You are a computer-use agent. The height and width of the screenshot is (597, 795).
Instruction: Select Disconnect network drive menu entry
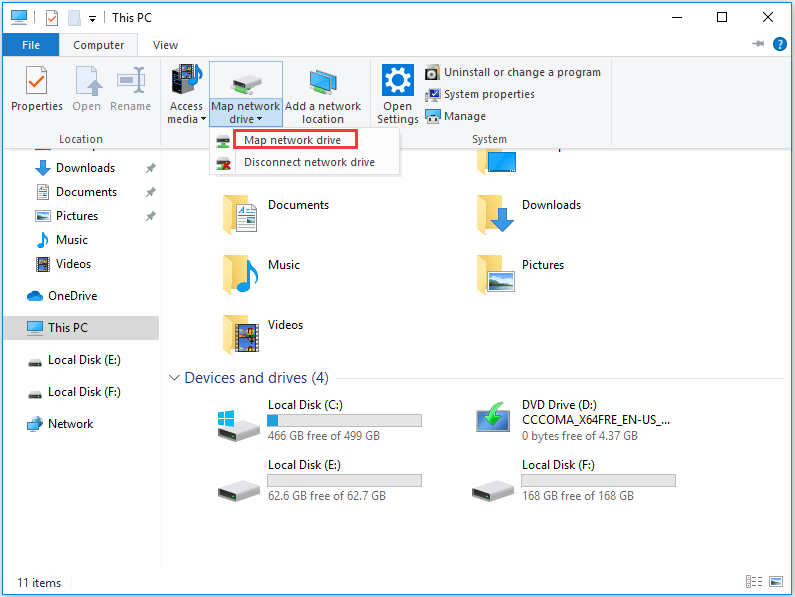pyautogui.click(x=305, y=162)
